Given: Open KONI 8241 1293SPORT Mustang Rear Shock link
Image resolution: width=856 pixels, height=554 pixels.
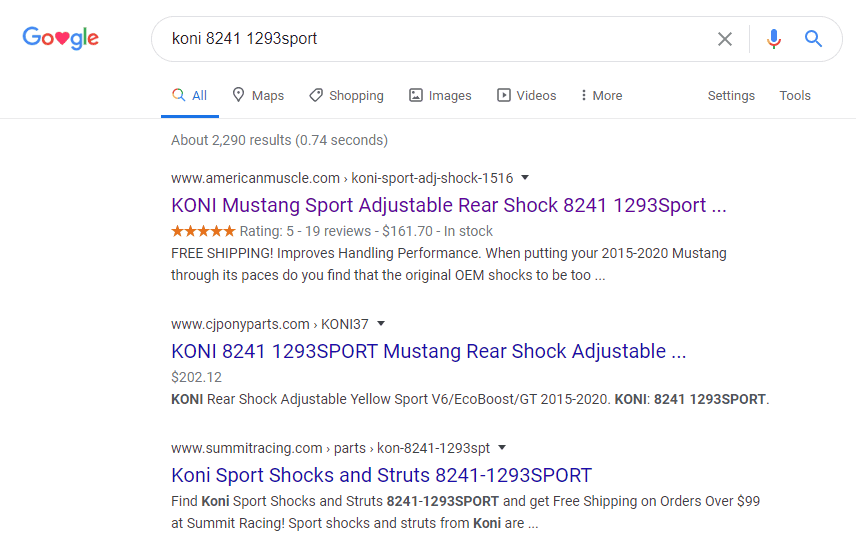Looking at the screenshot, I should click(x=429, y=351).
